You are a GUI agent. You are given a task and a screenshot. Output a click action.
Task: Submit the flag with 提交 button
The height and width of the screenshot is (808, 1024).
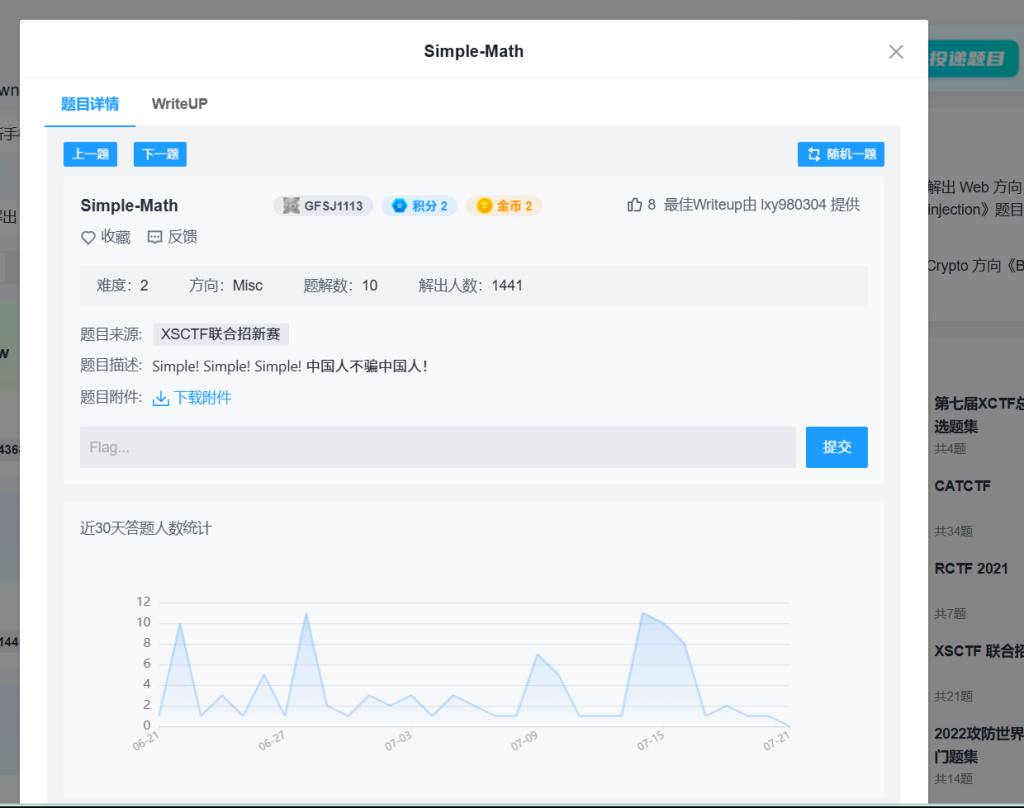pos(836,447)
